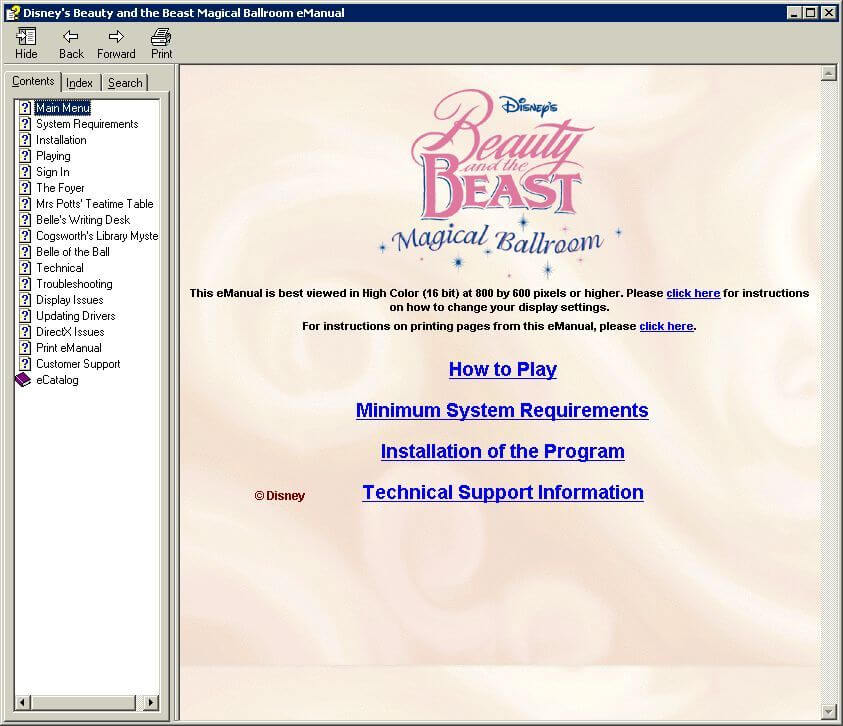Open The Foyer topic
The height and width of the screenshot is (726, 843).
point(60,188)
